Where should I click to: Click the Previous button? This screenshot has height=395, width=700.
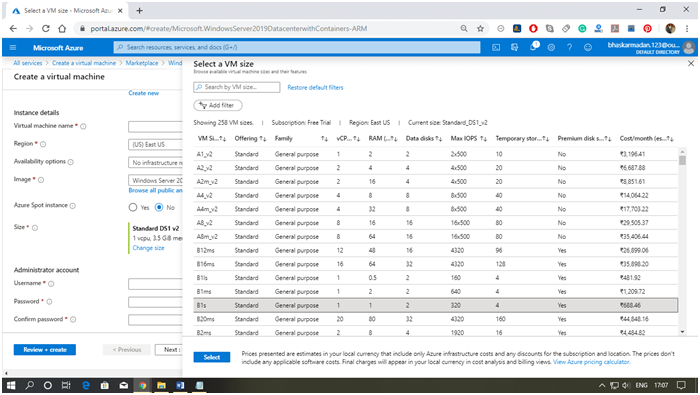127,349
